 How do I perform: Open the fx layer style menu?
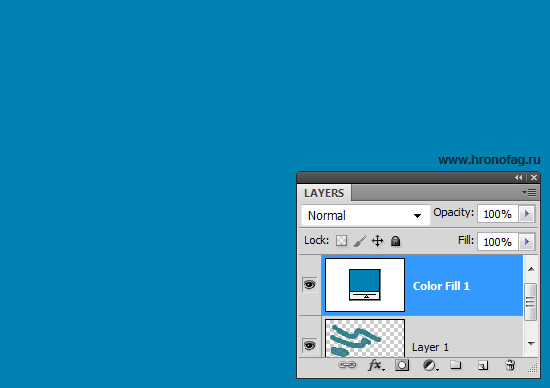point(376,365)
